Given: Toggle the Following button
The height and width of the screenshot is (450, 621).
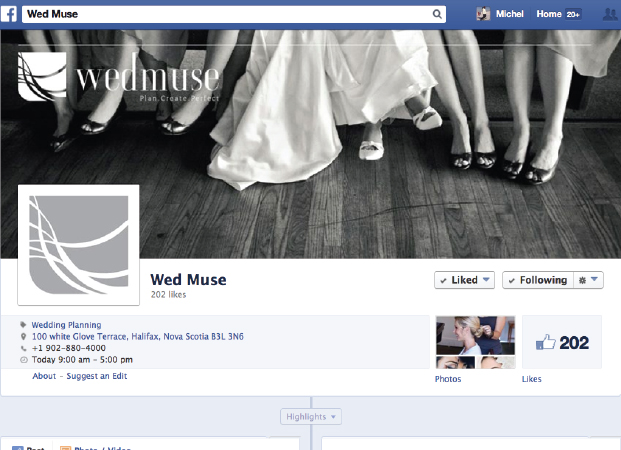Looking at the screenshot, I should 538,280.
